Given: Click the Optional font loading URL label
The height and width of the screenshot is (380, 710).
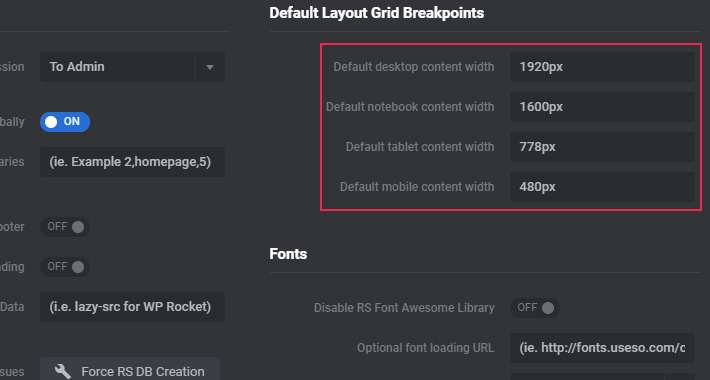Looking at the screenshot, I should click(425, 348).
